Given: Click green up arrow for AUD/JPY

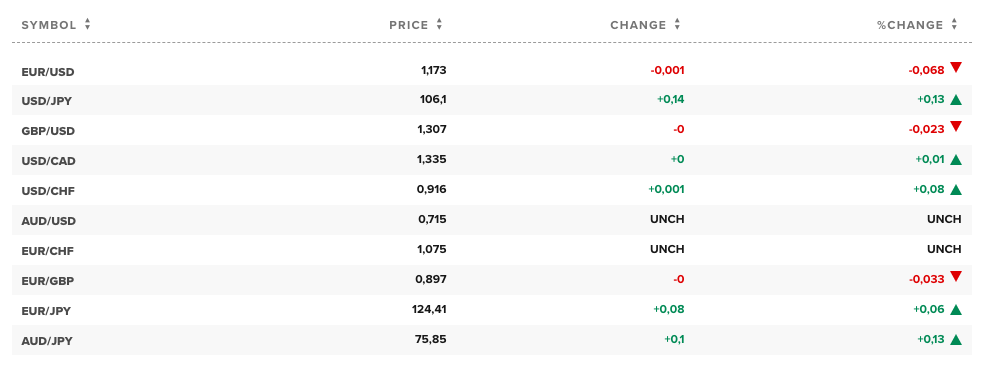Looking at the screenshot, I should click(x=956, y=340).
